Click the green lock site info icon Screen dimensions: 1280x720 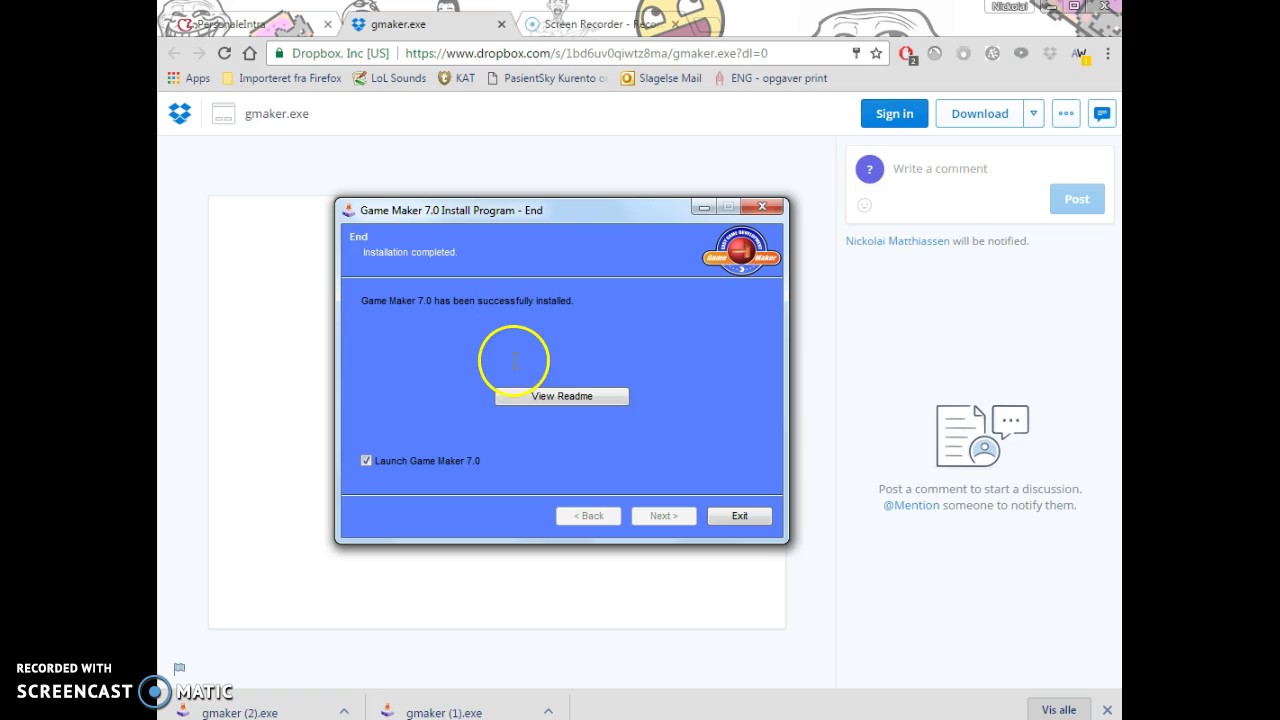(279, 53)
